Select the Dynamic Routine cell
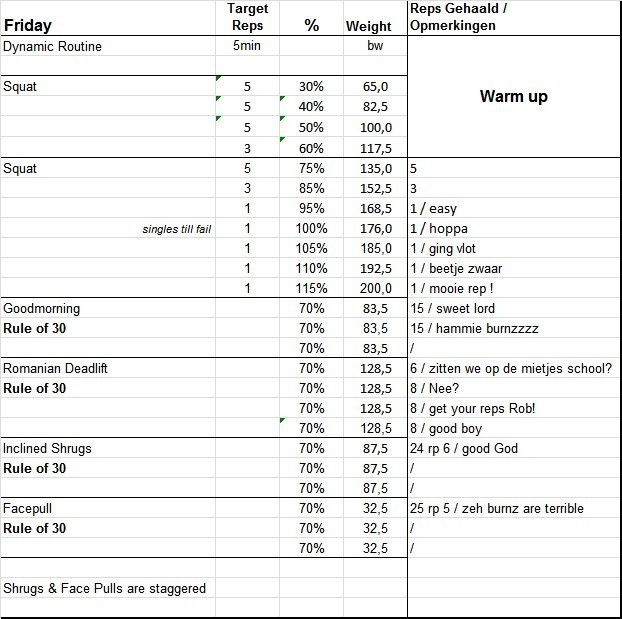Image resolution: width=622 pixels, height=619 pixels. pyautogui.click(x=53, y=46)
